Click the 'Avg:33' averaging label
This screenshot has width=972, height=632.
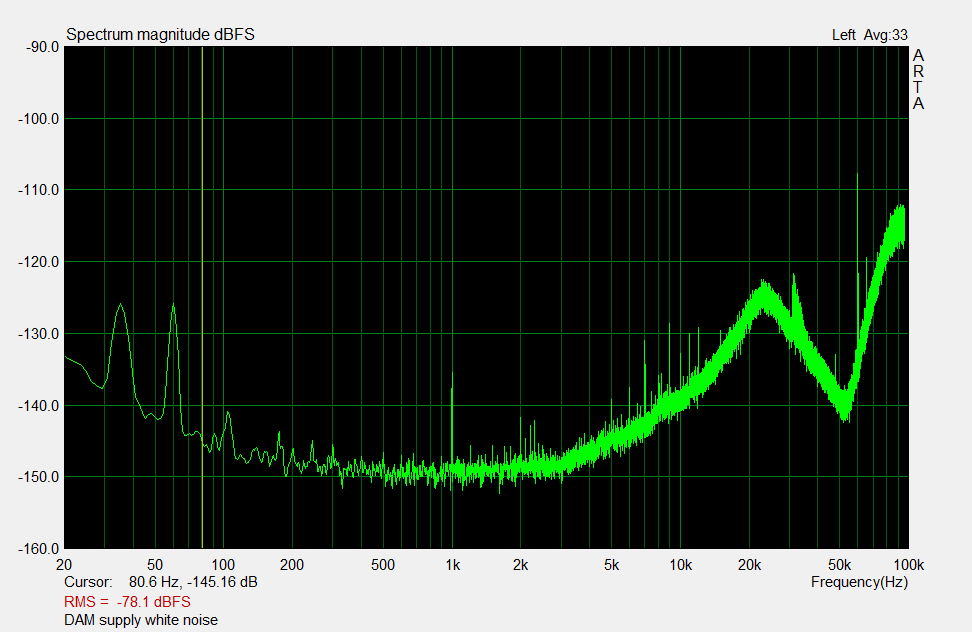tap(886, 35)
